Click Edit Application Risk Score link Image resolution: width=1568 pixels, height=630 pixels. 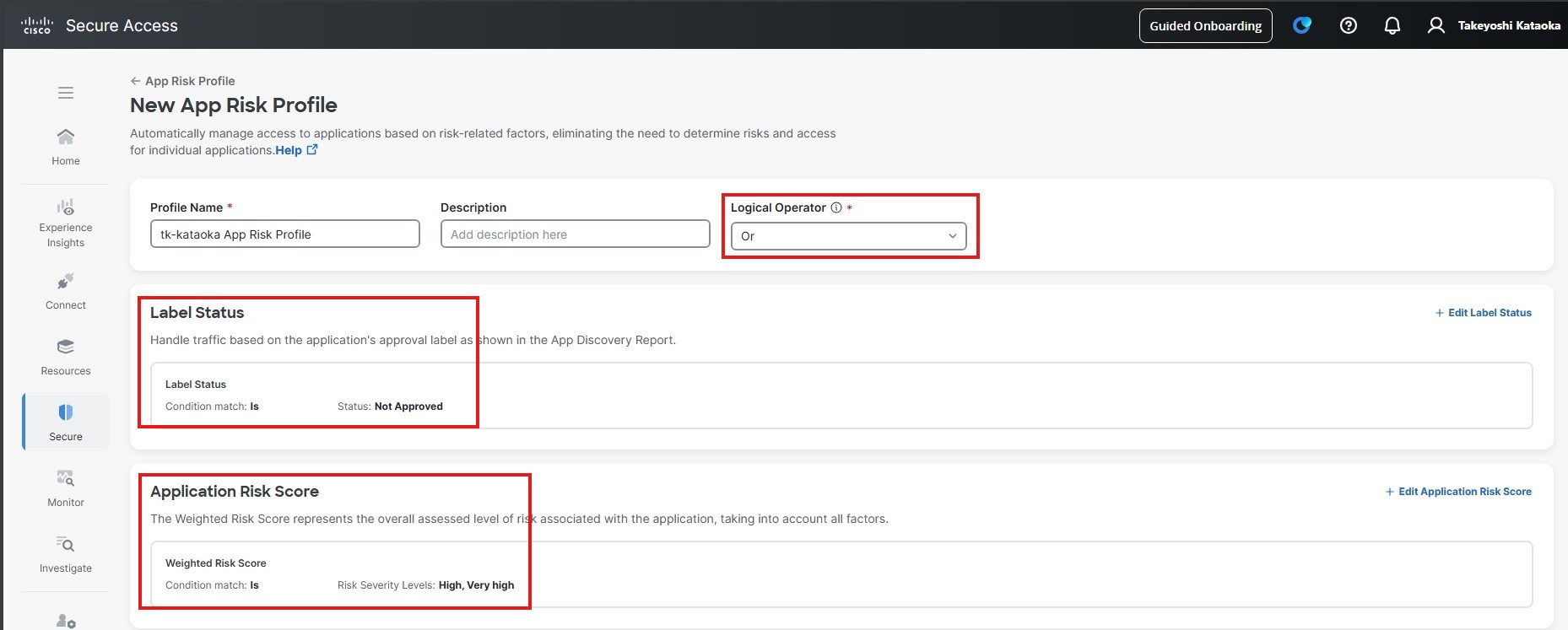(x=1458, y=492)
